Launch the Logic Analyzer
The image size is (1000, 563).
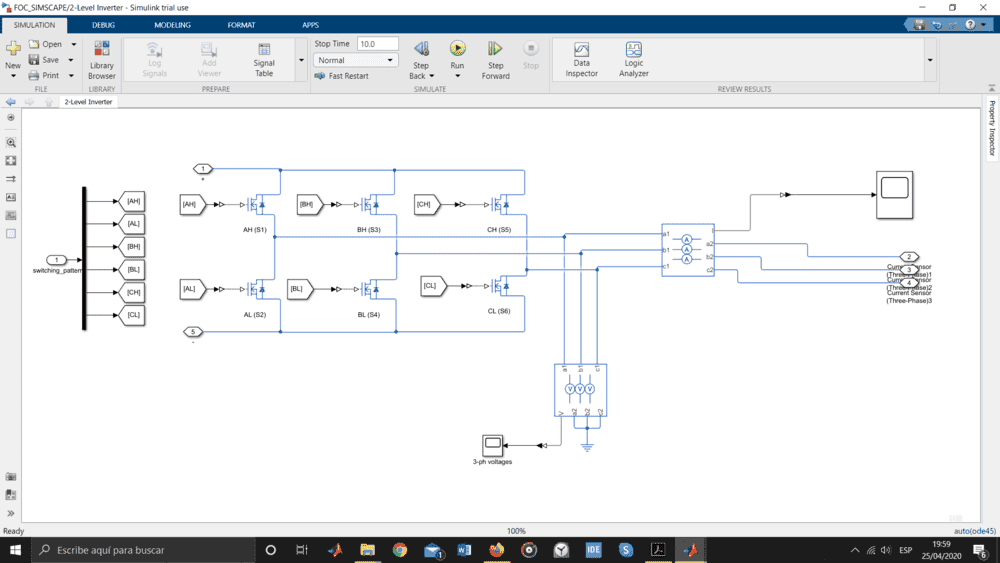[x=634, y=59]
